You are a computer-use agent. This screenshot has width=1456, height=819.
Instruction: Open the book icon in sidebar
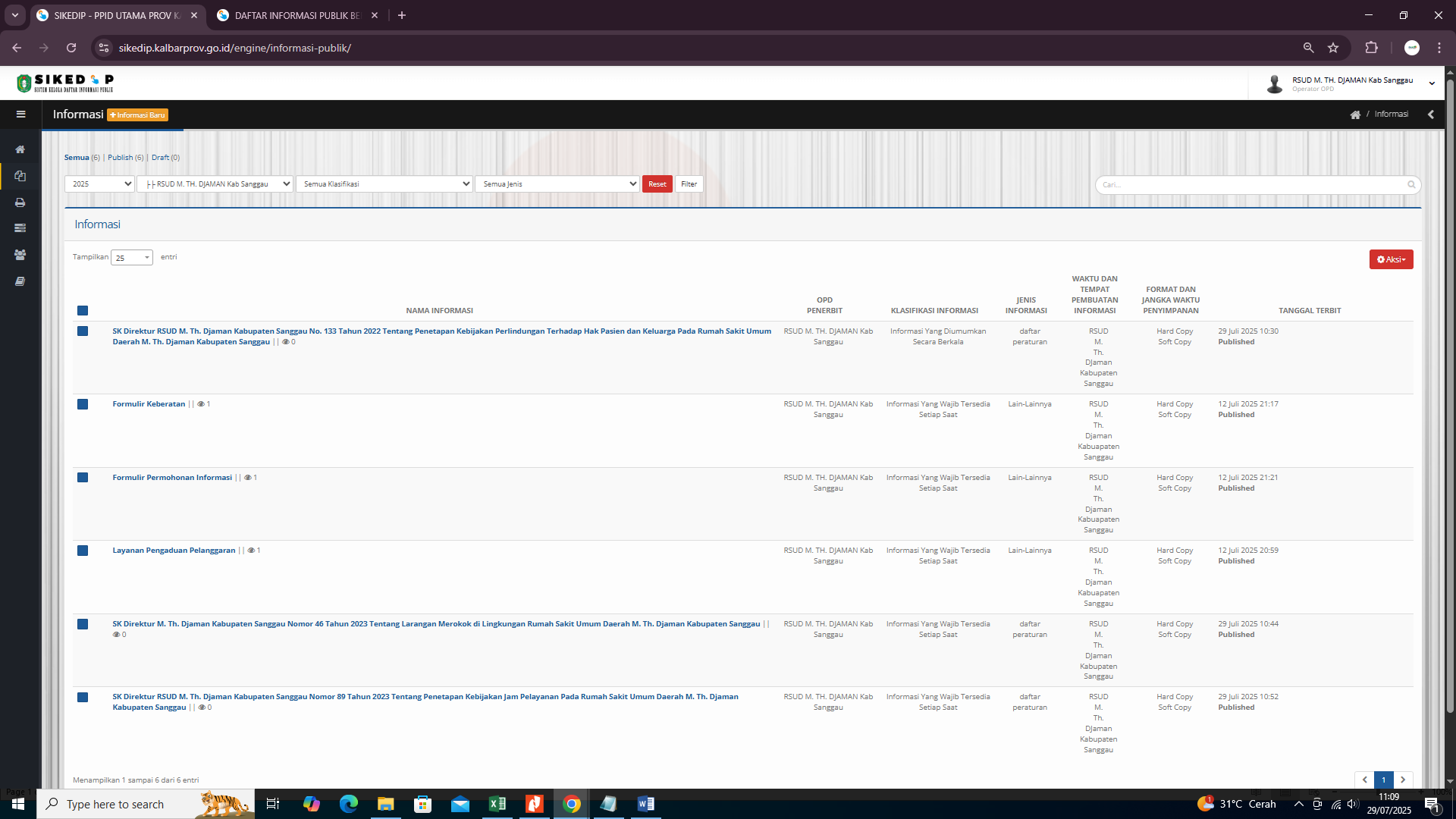click(x=20, y=281)
